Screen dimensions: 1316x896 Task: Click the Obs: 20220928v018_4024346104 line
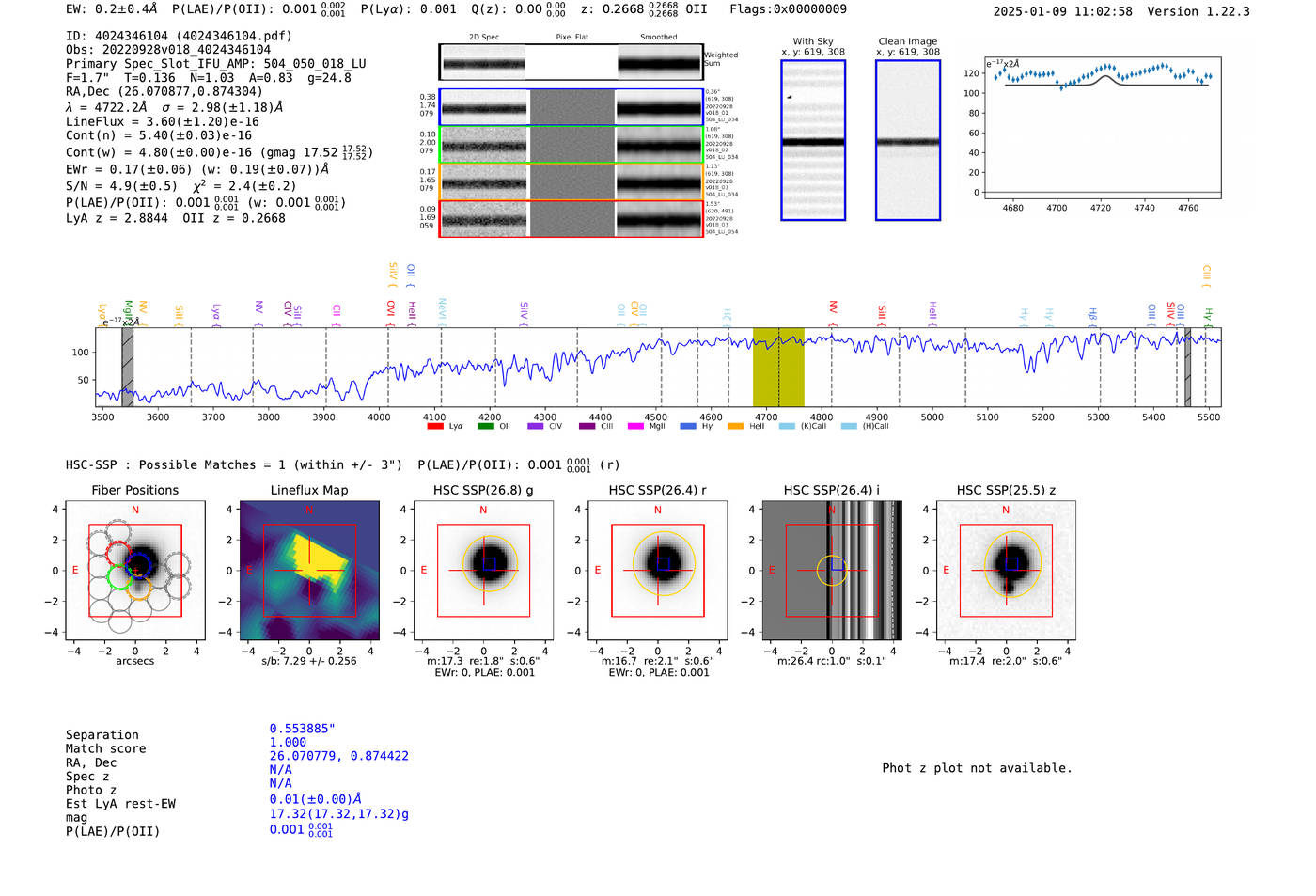[x=168, y=50]
